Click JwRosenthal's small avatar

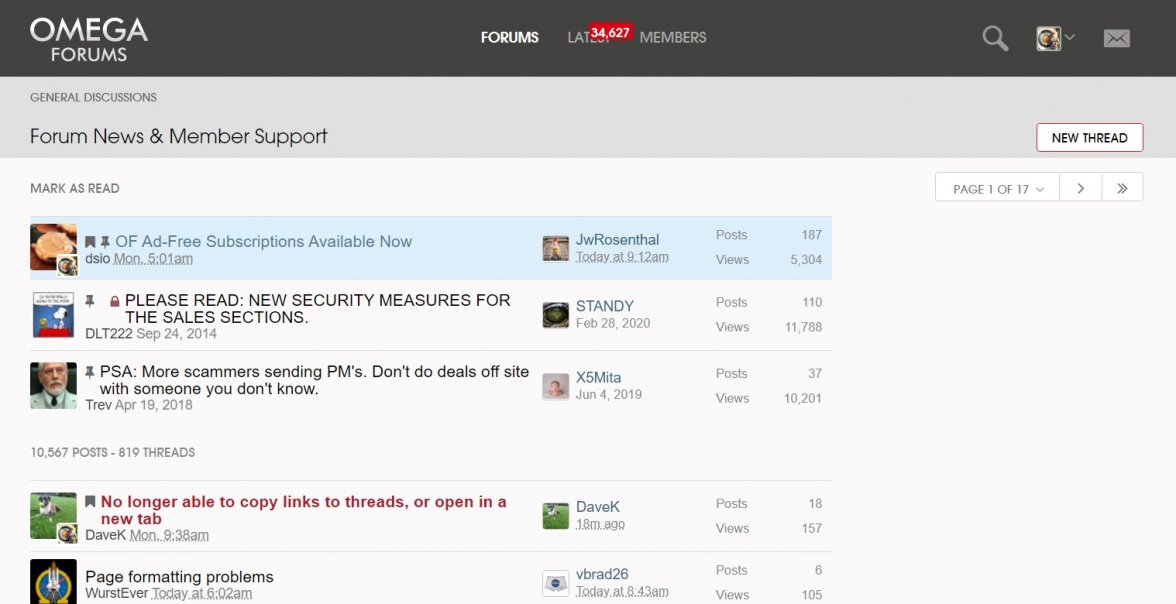(555, 248)
